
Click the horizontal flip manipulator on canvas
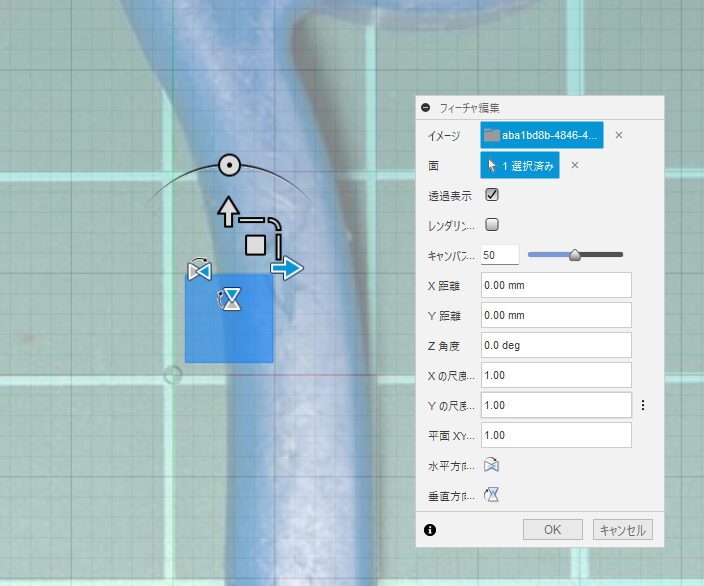[x=199, y=270]
